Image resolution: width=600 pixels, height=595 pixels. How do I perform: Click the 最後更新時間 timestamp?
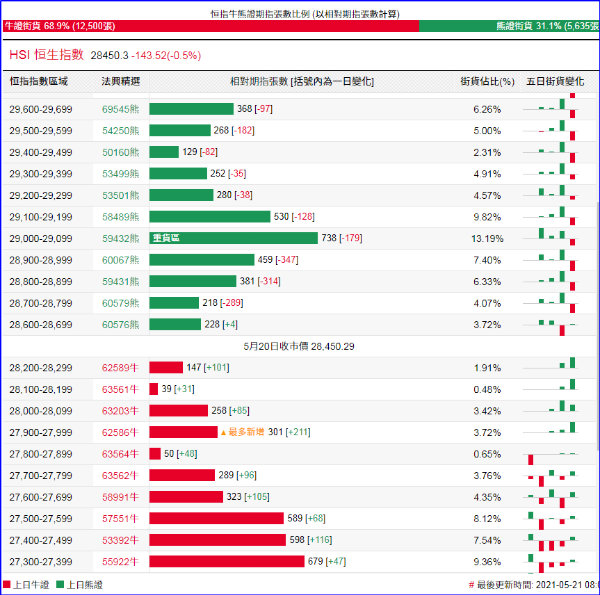point(534,585)
